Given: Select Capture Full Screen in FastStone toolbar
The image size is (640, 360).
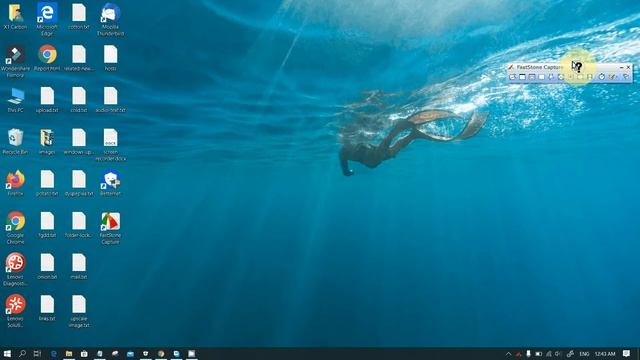Looking at the screenshot, I should tap(560, 77).
